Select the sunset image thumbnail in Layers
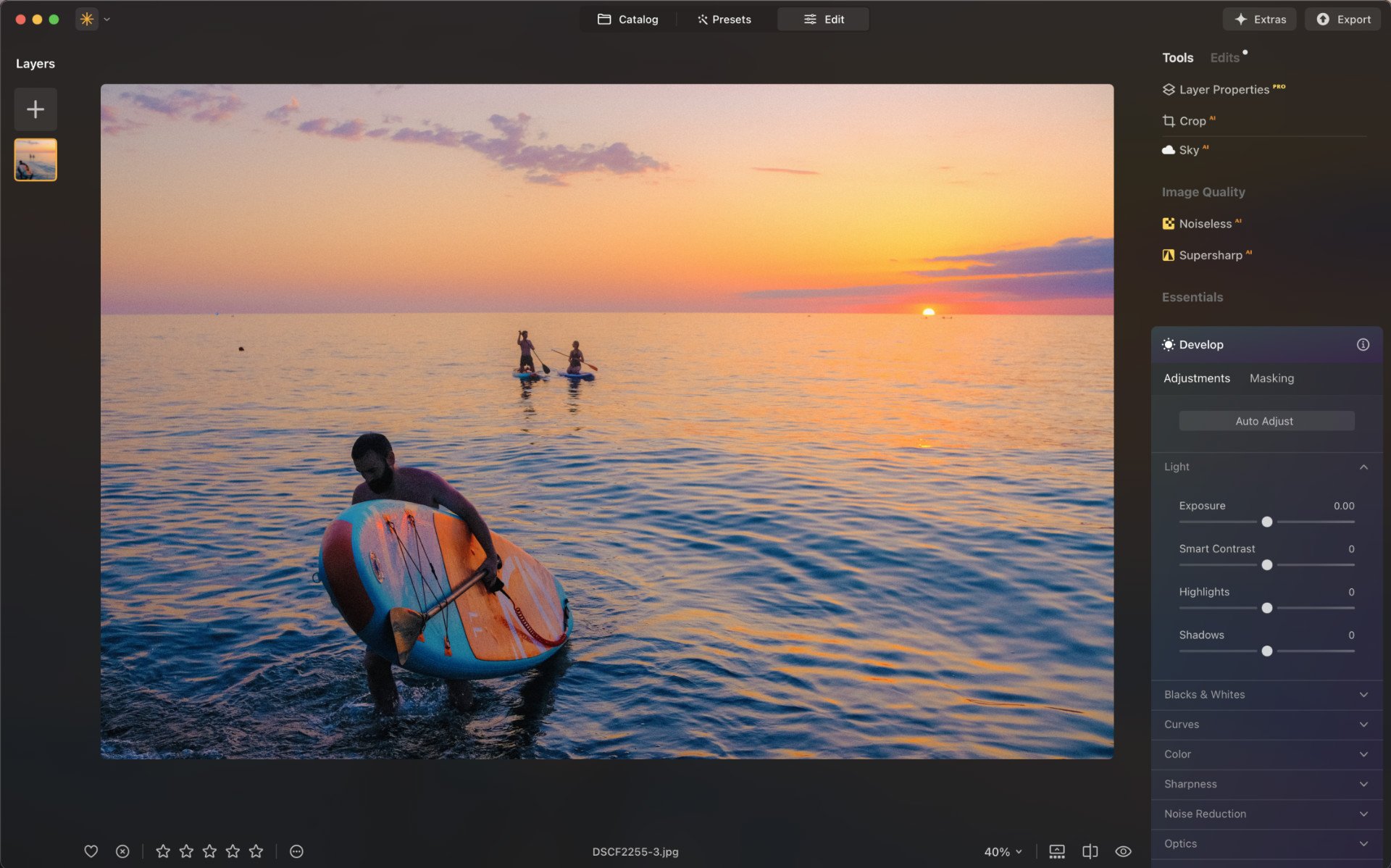The image size is (1391, 868). click(x=35, y=159)
